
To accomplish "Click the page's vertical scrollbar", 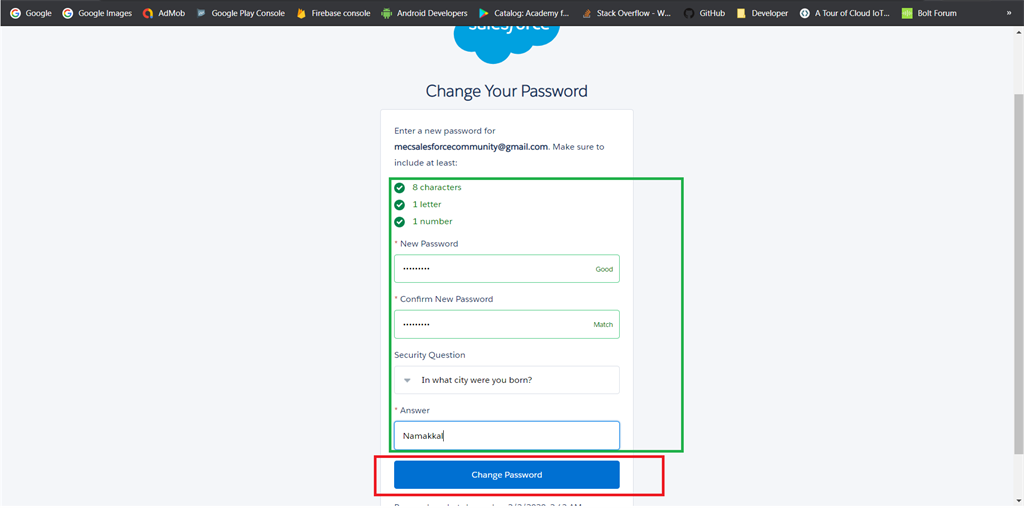I will coord(1019,274).
